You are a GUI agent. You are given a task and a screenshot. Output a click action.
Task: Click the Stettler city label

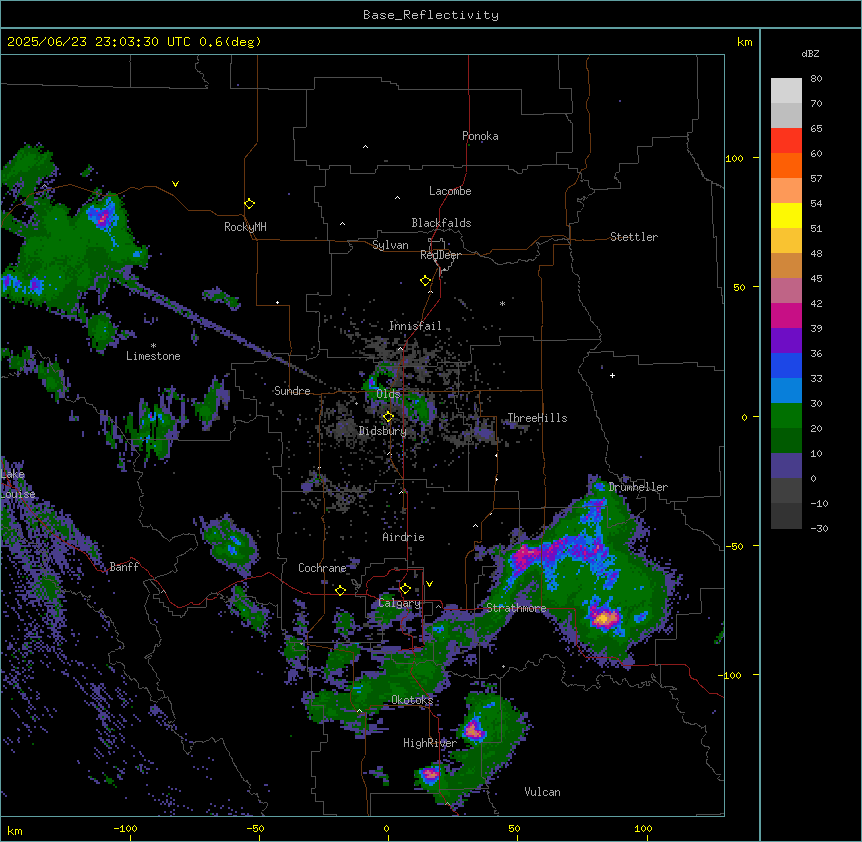[x=634, y=237]
